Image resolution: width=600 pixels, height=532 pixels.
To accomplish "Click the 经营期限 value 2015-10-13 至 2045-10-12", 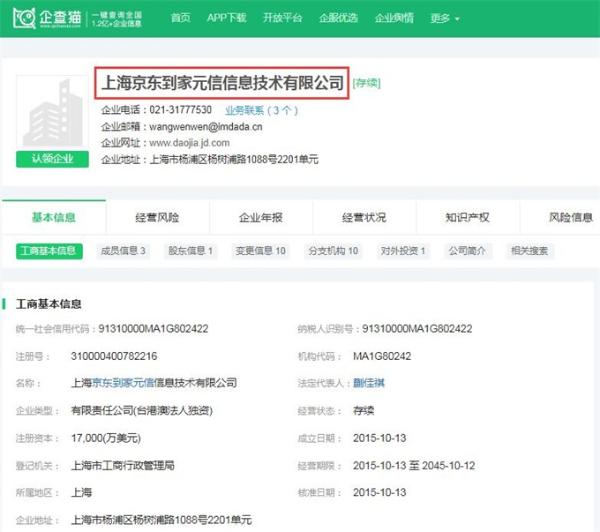I will tap(414, 466).
